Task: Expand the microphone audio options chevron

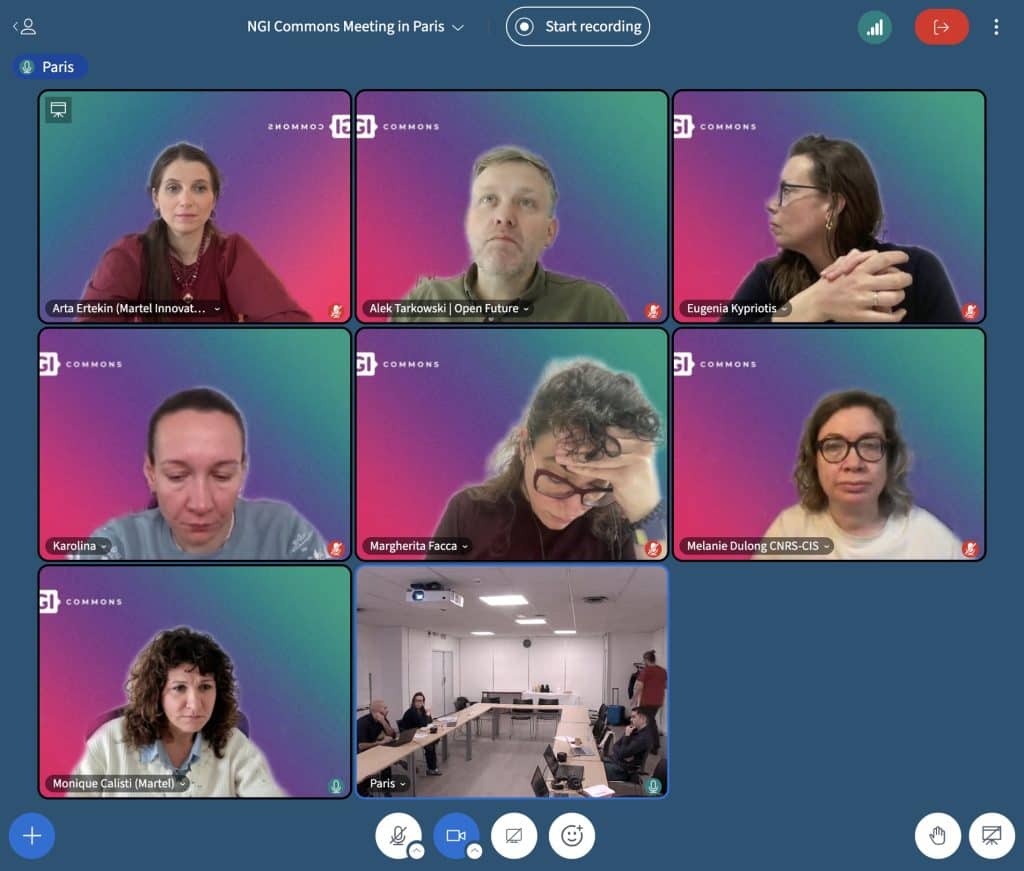Action: [x=416, y=851]
